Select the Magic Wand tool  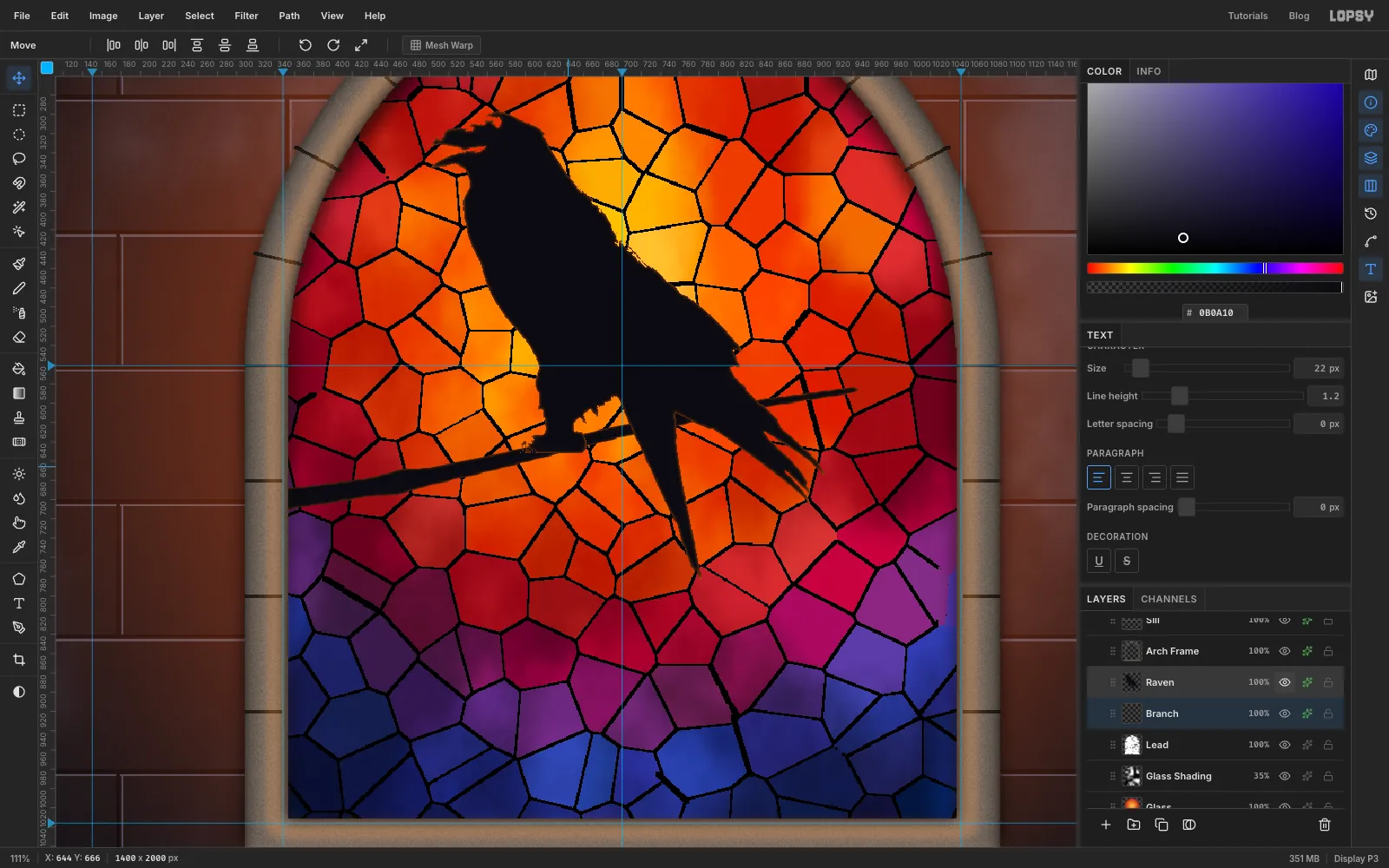tap(19, 207)
